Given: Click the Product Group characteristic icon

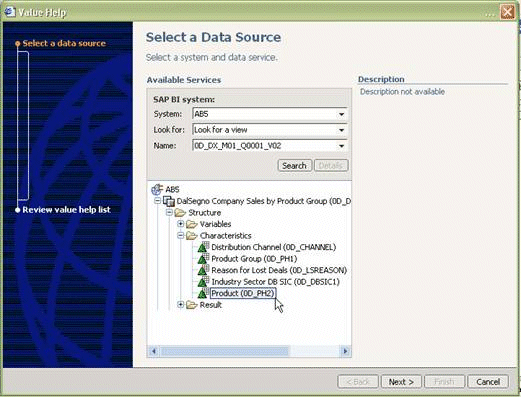Looking at the screenshot, I should [203, 259].
